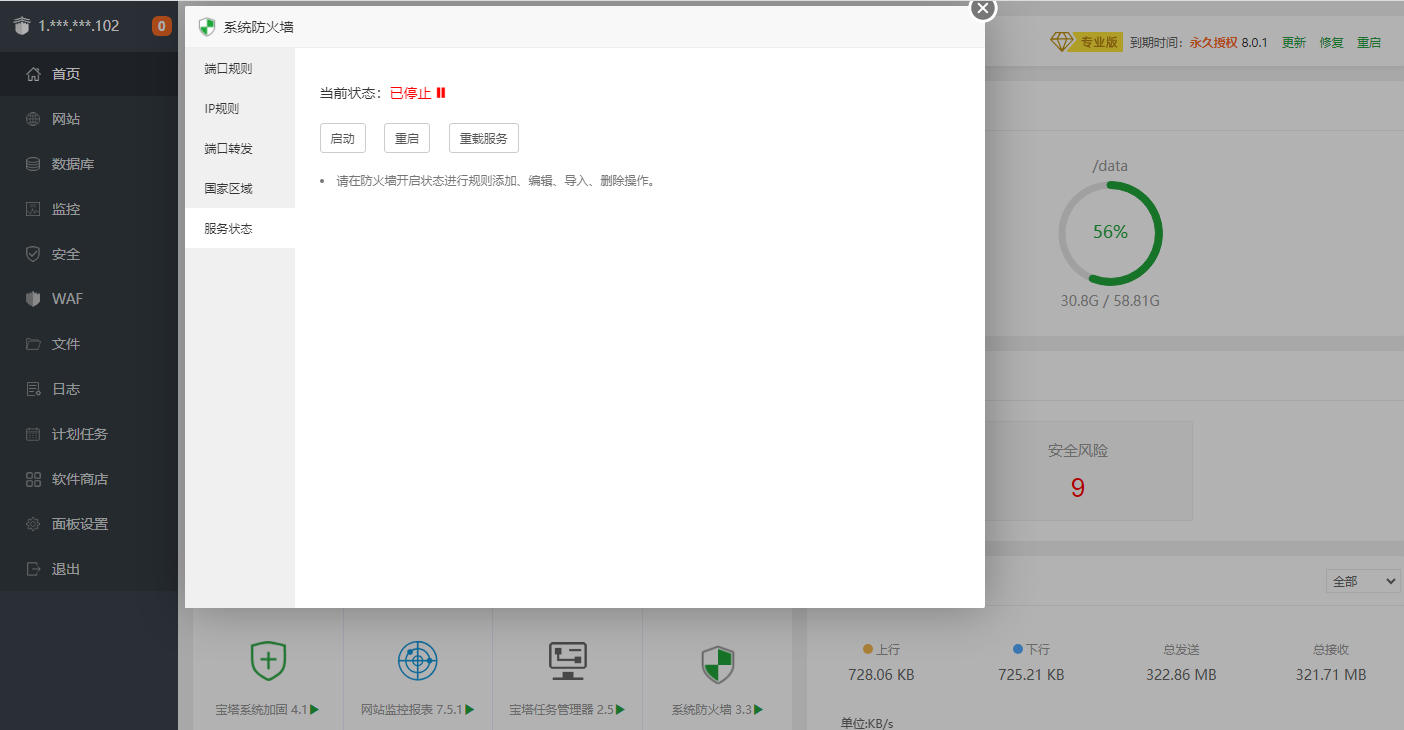This screenshot has height=730, width=1404.
Task: Click the play arrow after 宝塔系统加固 4.1
Action: tap(315, 710)
